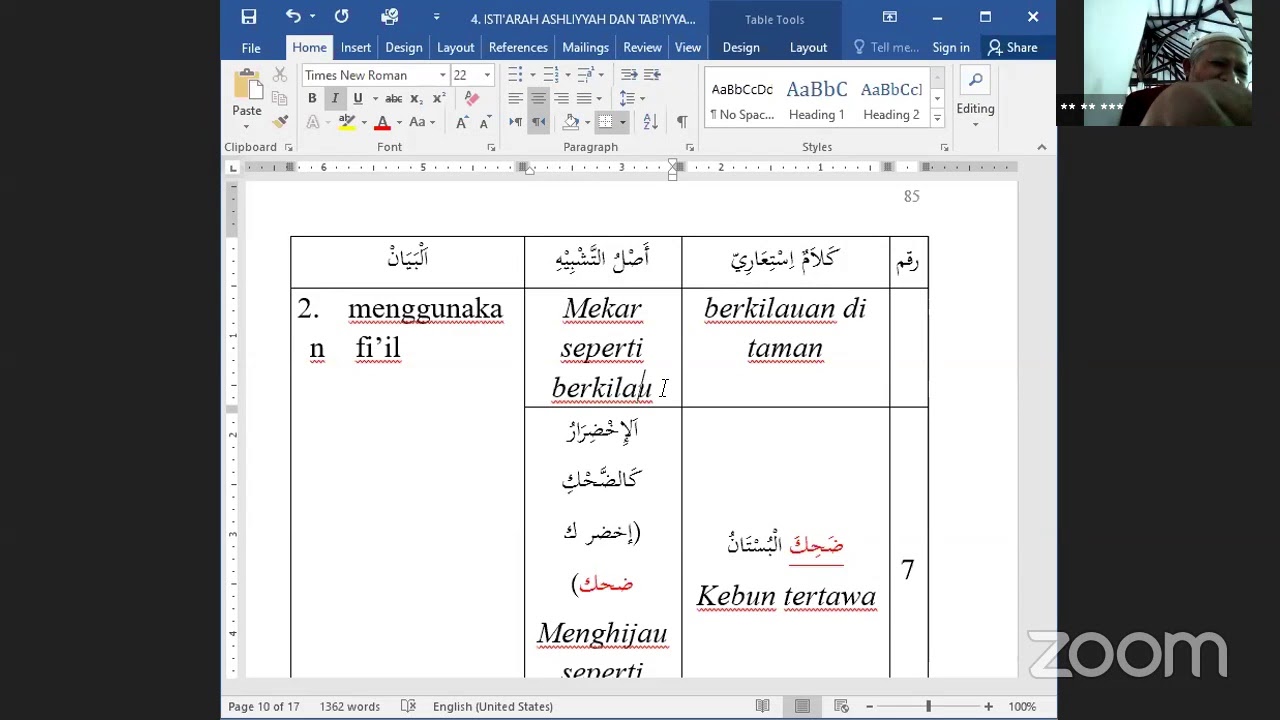1280x720 pixels.
Task: Apply borders using the borders icon
Action: pos(605,122)
